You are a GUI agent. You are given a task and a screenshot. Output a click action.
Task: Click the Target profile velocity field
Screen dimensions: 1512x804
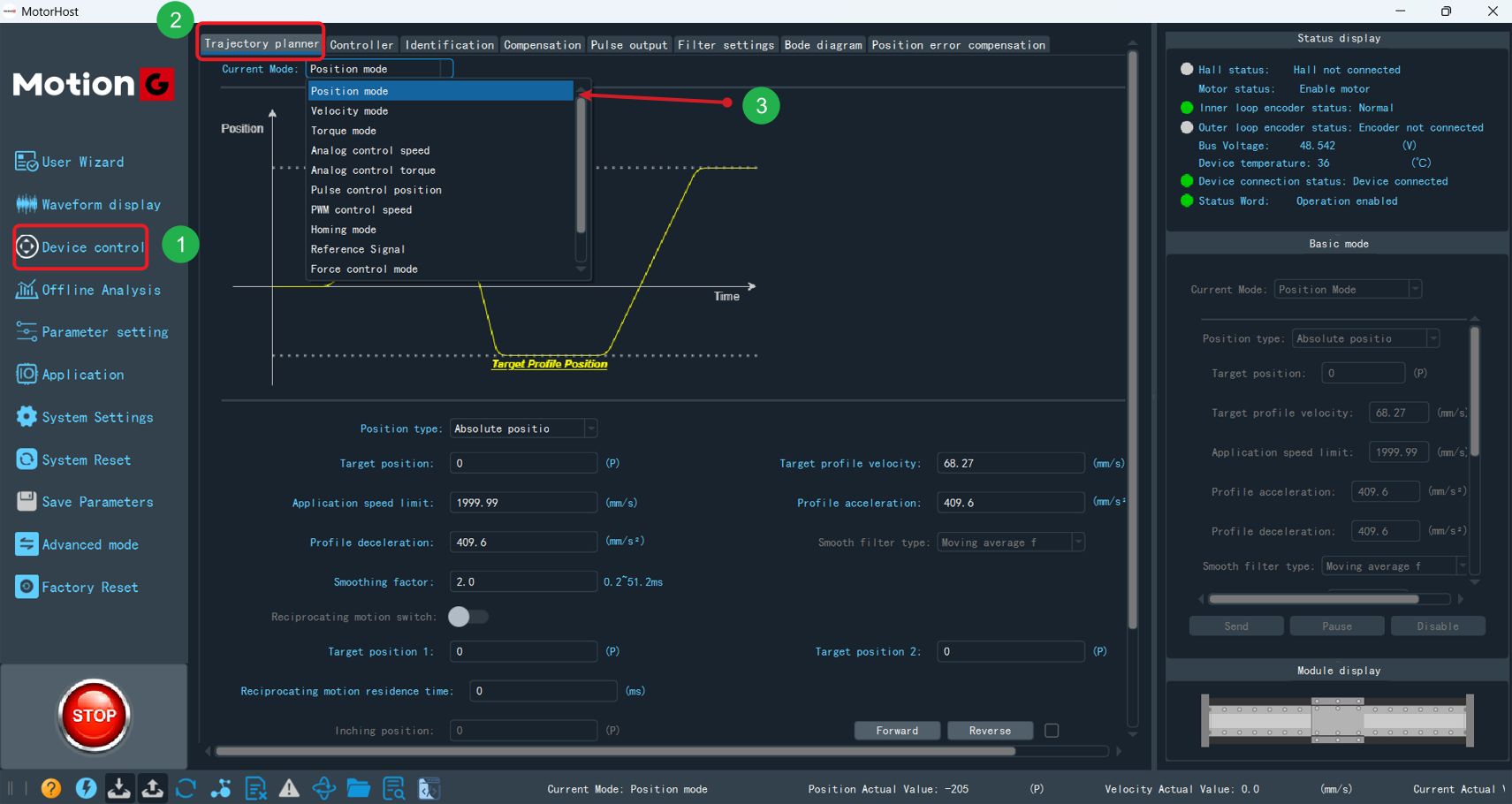1010,463
